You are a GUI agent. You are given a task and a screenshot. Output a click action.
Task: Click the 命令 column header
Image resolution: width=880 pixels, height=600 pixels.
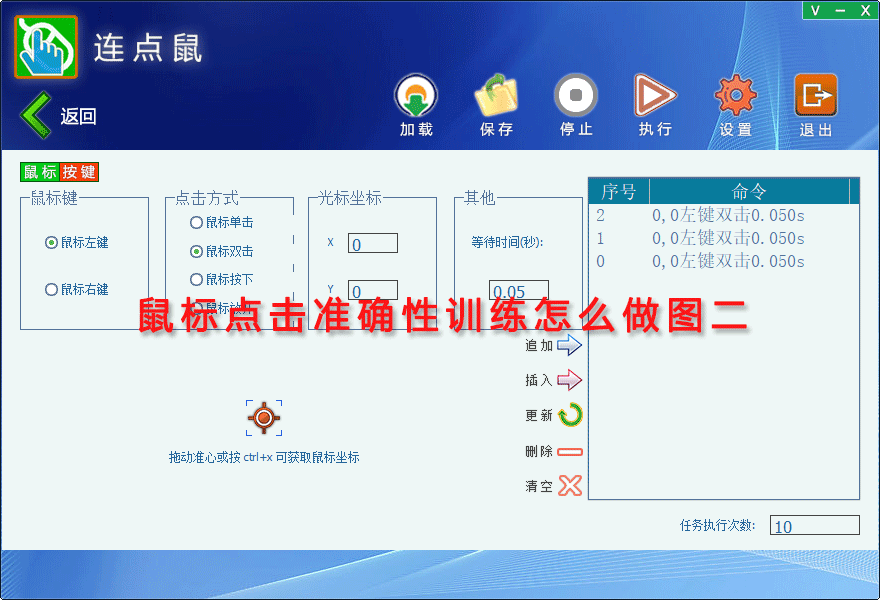pos(749,191)
